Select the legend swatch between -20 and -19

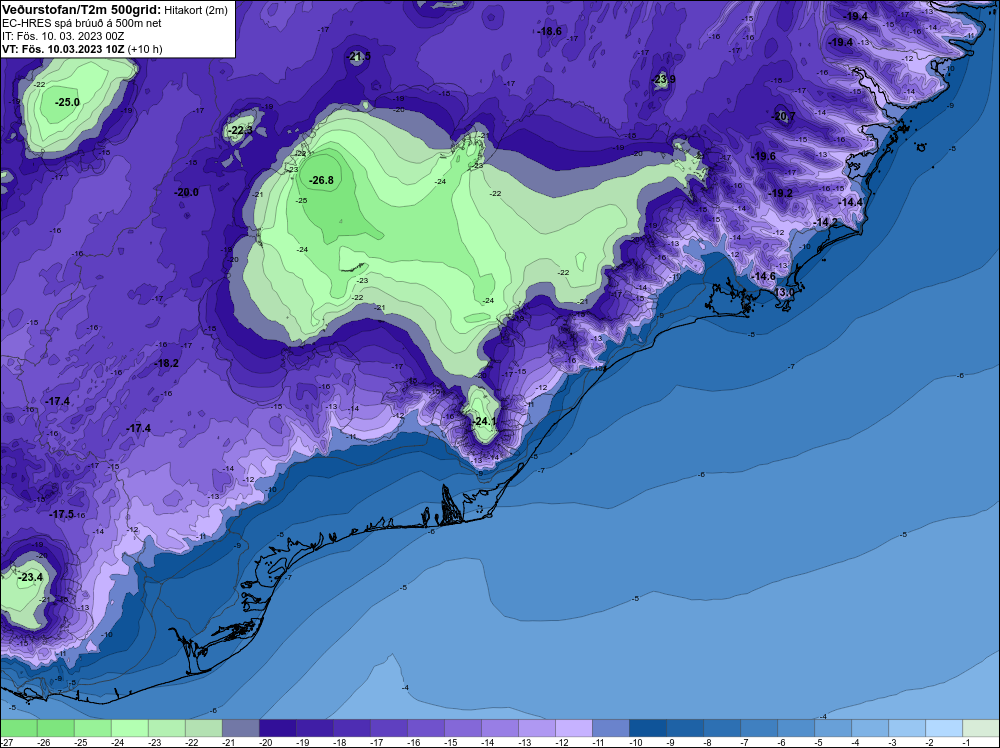(277, 728)
